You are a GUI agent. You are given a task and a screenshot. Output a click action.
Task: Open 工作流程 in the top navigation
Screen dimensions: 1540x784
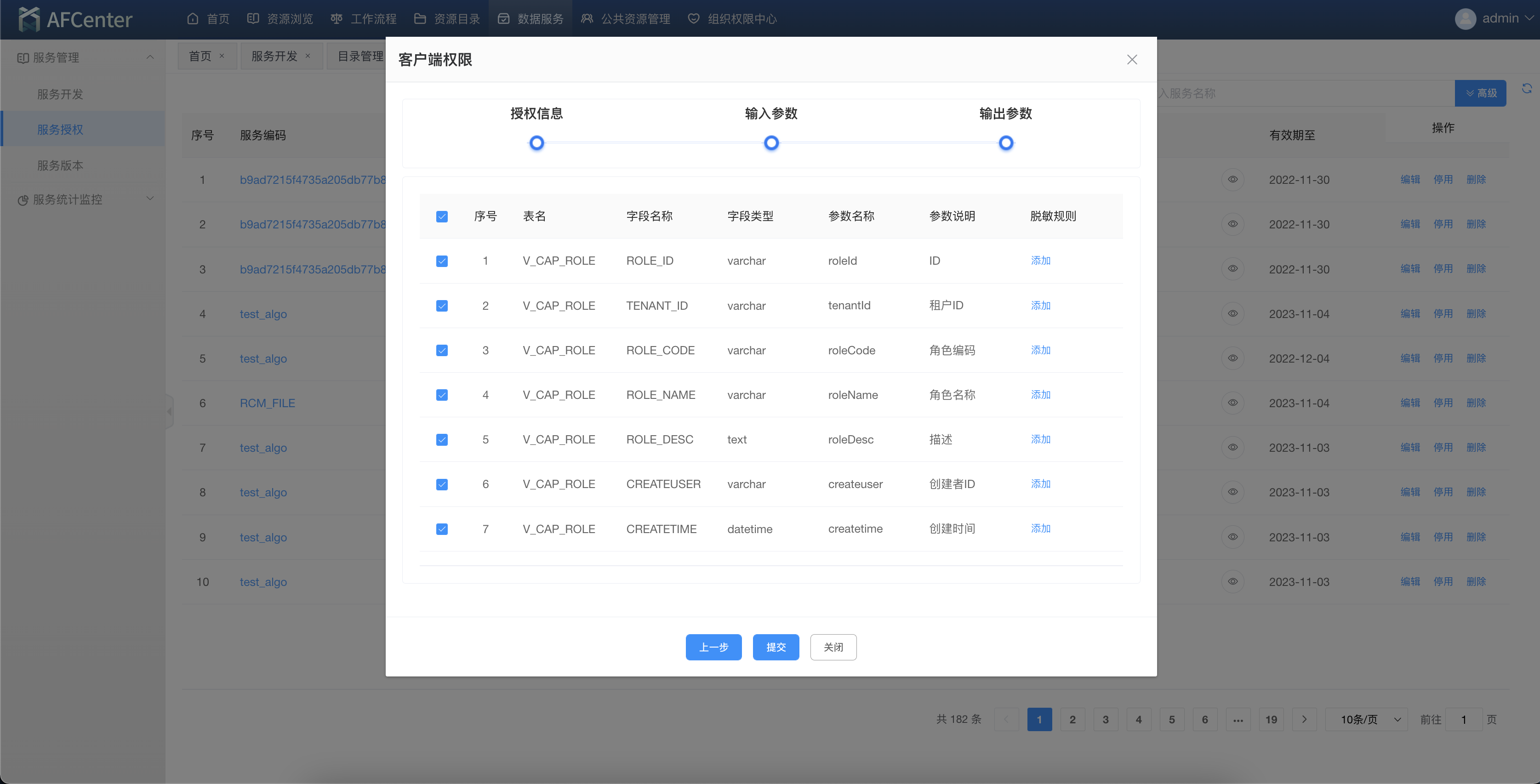pos(364,18)
